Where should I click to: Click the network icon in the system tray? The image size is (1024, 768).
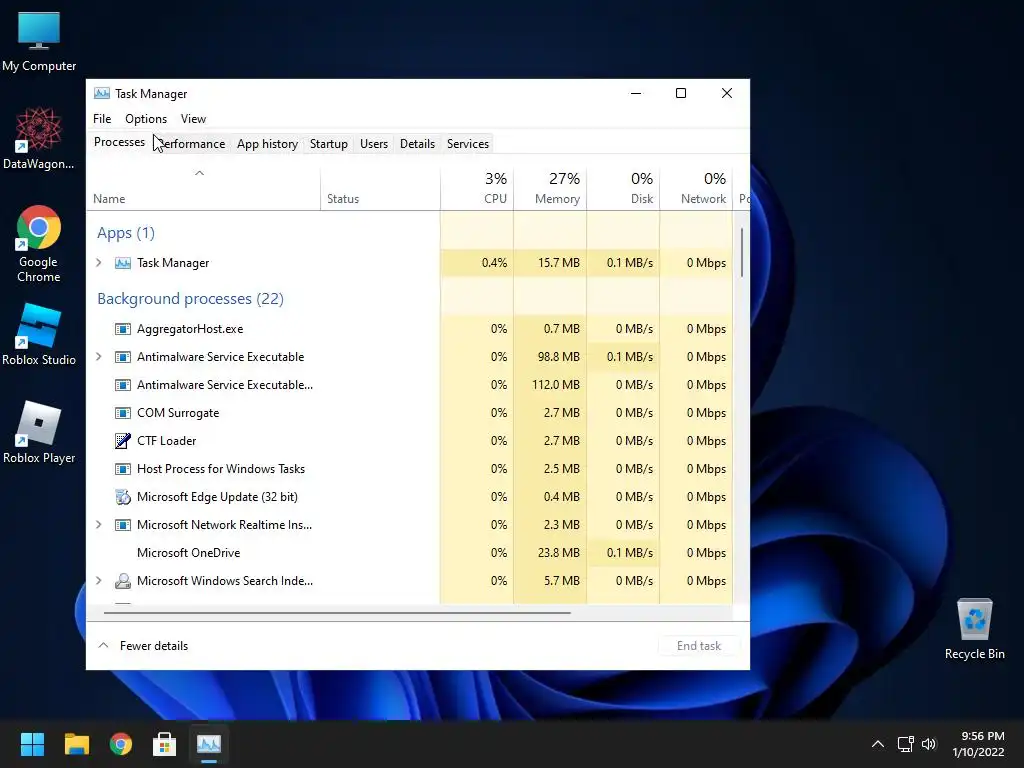905,744
